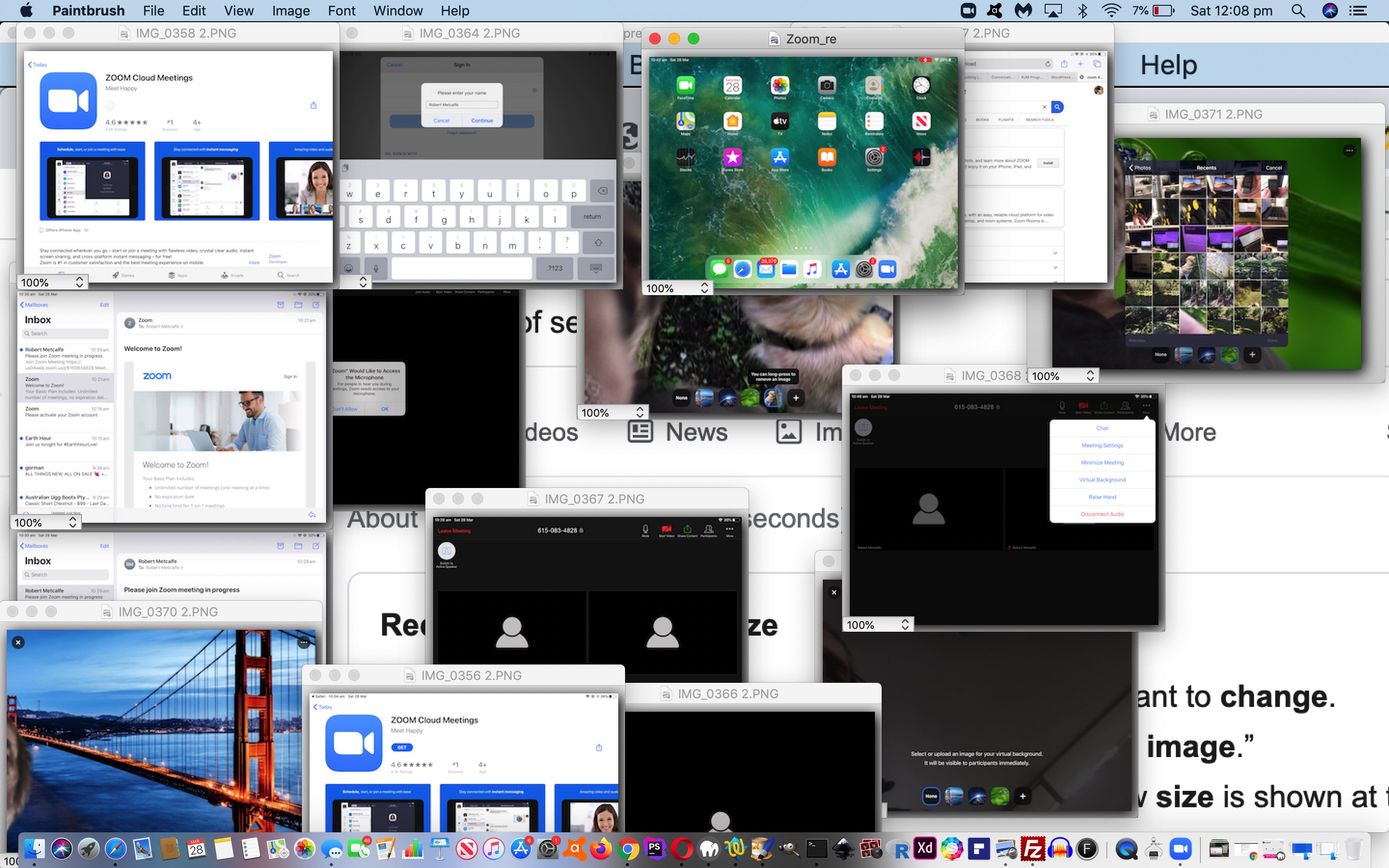This screenshot has height=868, width=1389.
Task: Open the Window menu in the menu bar
Action: tap(398, 10)
